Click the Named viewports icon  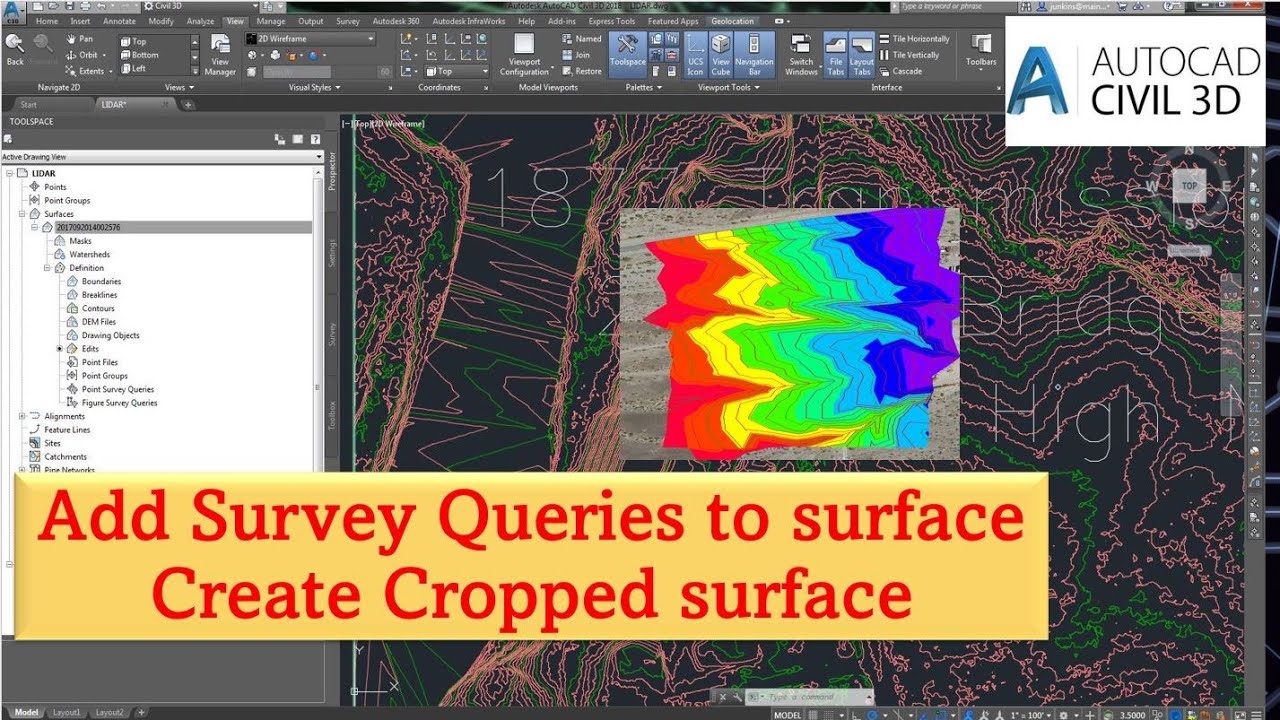tap(581, 39)
